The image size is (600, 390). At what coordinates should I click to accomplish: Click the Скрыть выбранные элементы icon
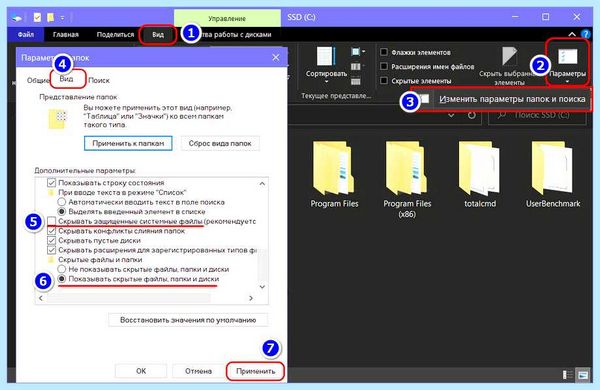pyautogui.click(x=509, y=57)
